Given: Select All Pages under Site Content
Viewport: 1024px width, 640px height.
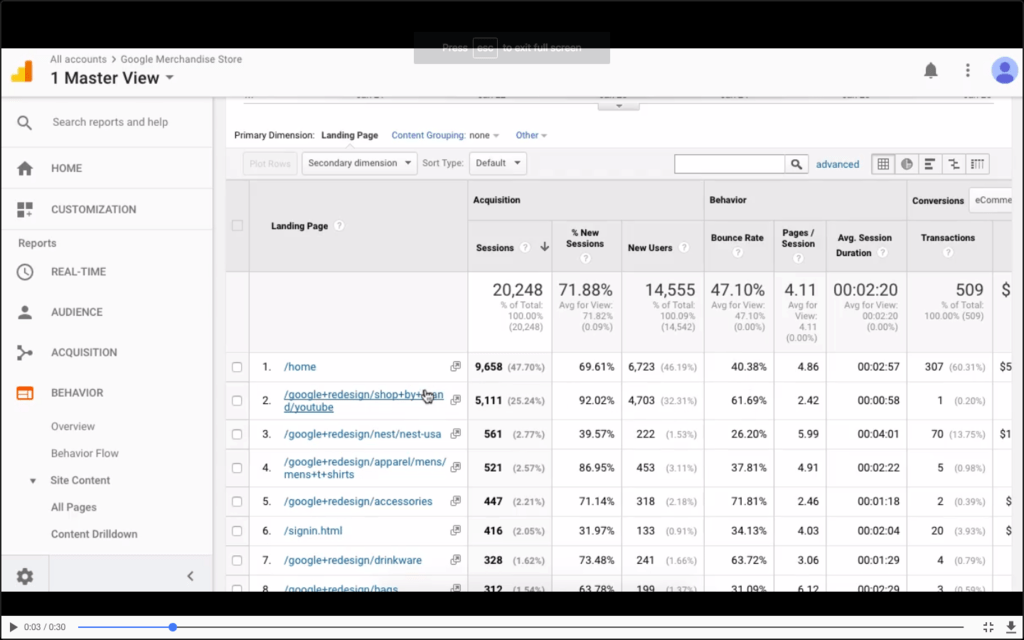Looking at the screenshot, I should [x=74, y=507].
